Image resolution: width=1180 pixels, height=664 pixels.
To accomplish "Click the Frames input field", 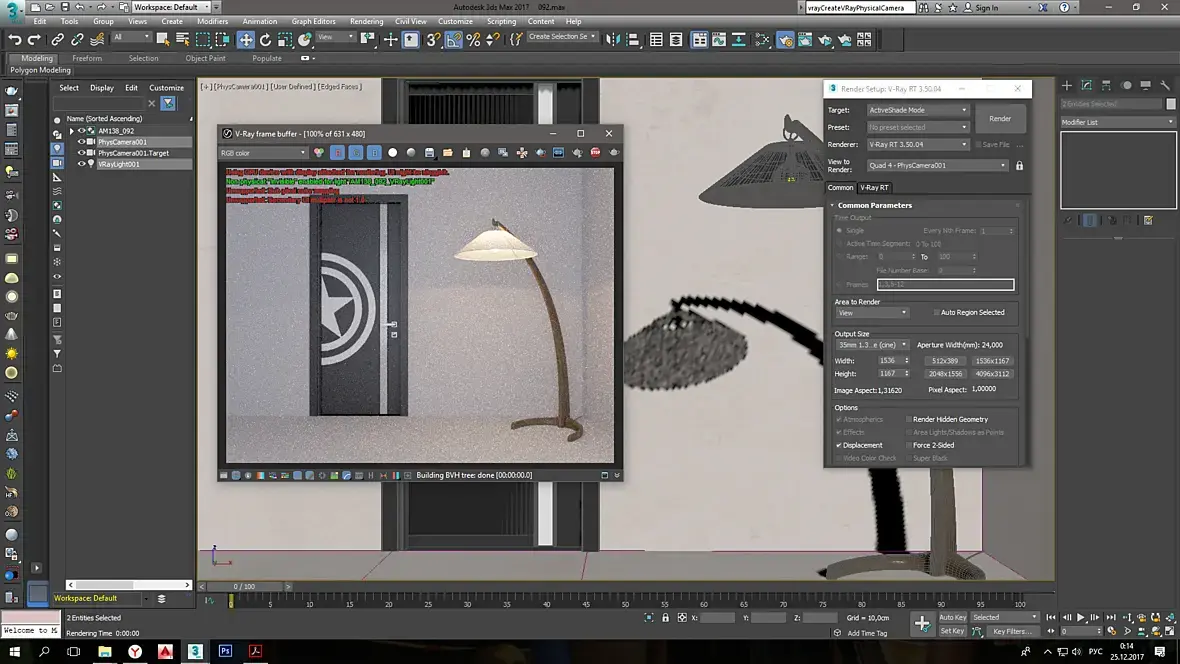I will [945, 285].
